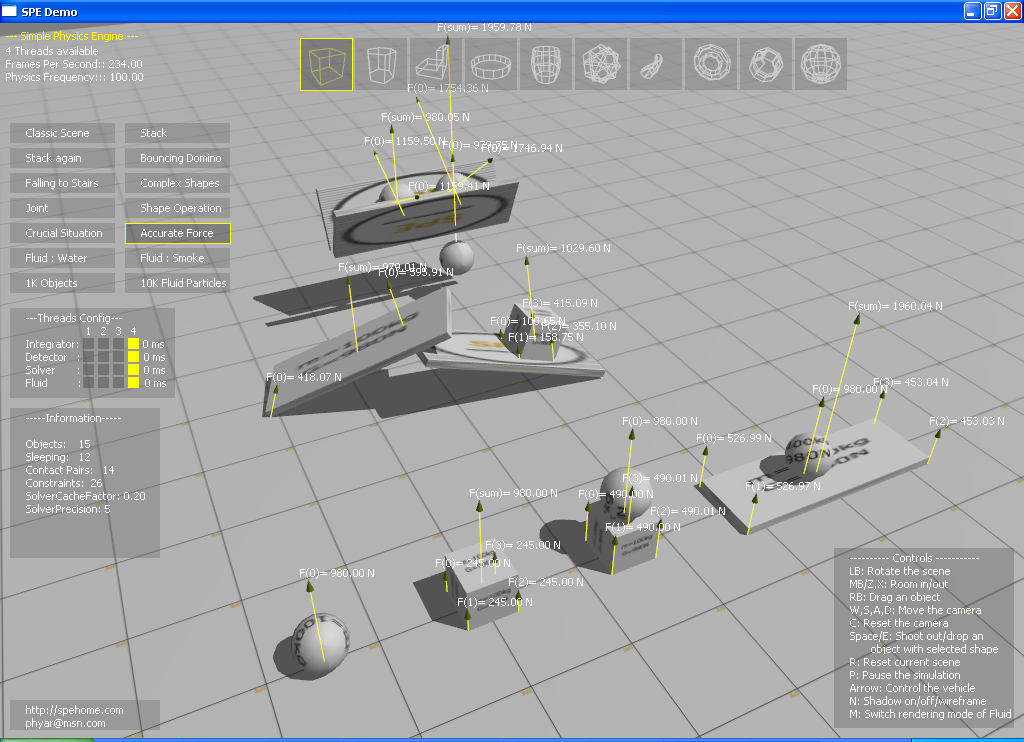Enable 4 threads for Fluid
Viewport: 1024px width, 742px height.
click(133, 383)
